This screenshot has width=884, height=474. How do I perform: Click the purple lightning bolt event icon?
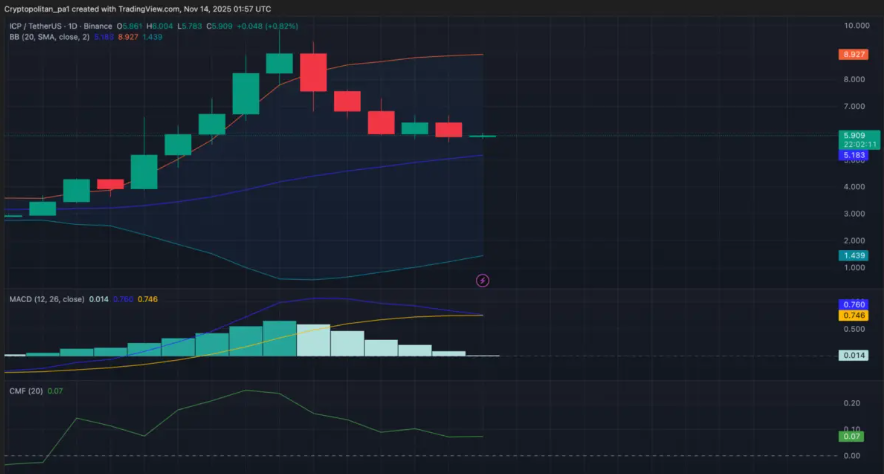pyautogui.click(x=483, y=281)
